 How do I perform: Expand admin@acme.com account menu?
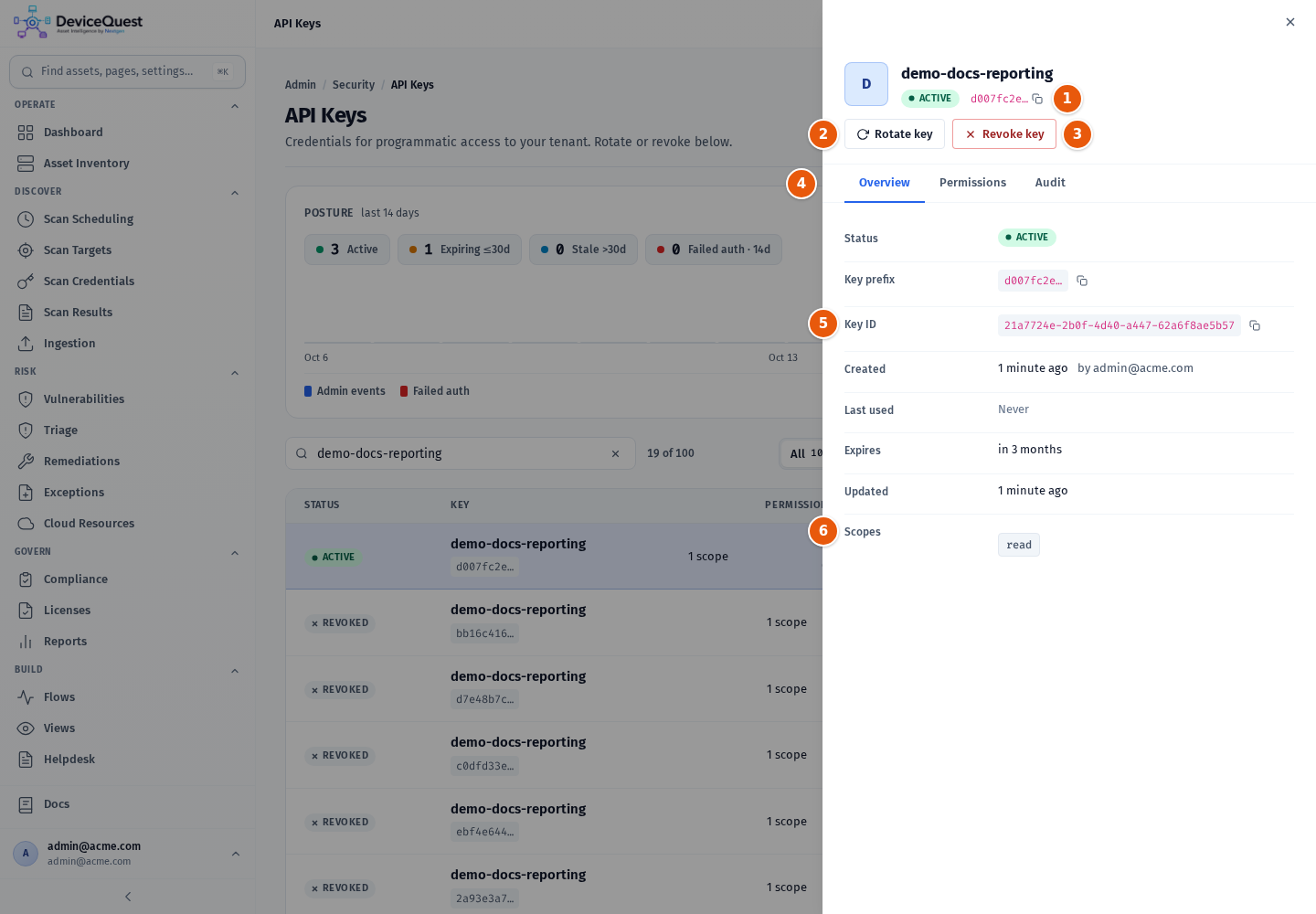coord(127,854)
